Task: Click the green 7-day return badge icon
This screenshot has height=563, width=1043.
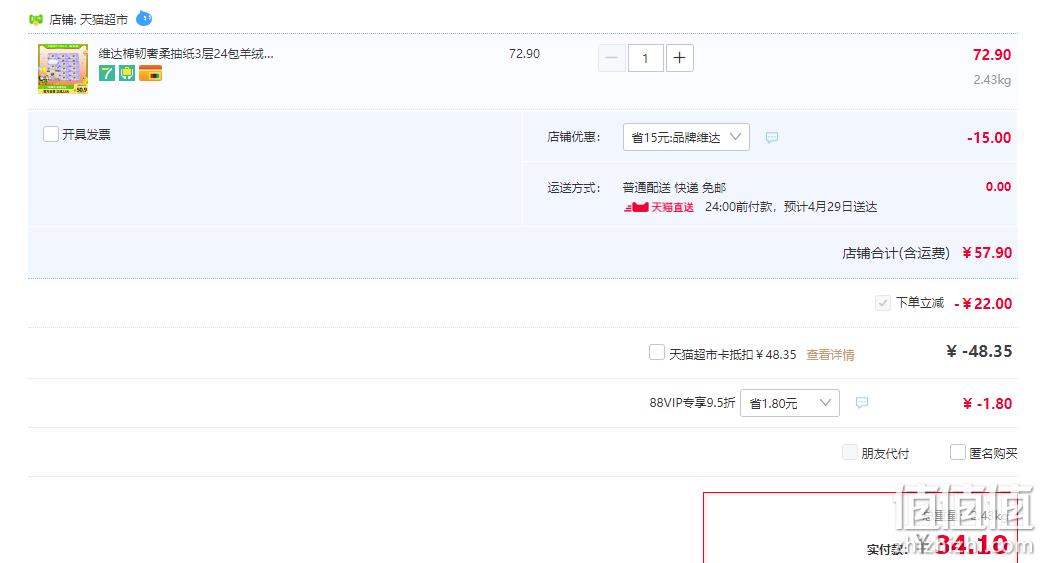Action: 107,73
